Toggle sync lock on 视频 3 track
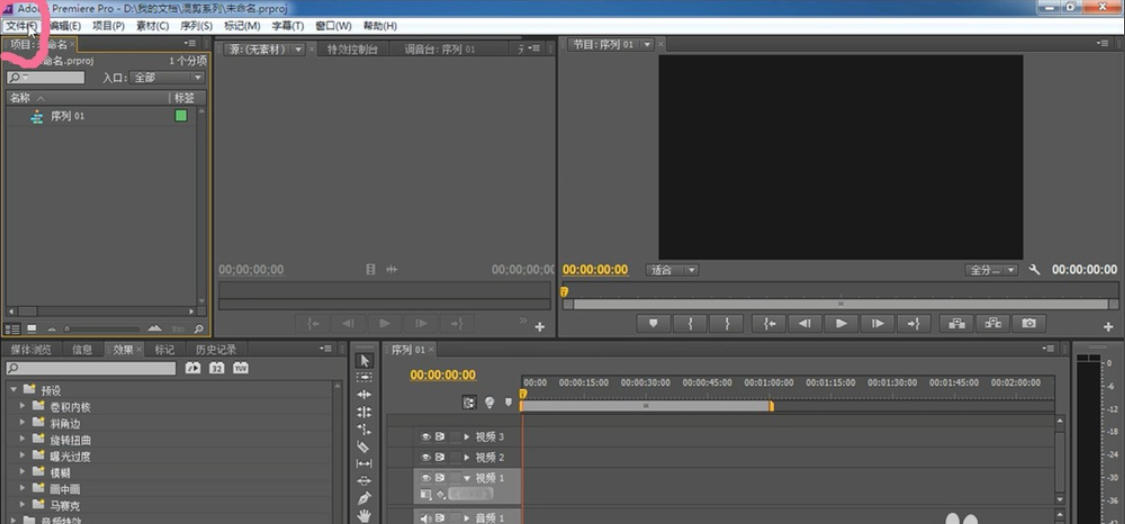The height and width of the screenshot is (524, 1125). (x=440, y=436)
